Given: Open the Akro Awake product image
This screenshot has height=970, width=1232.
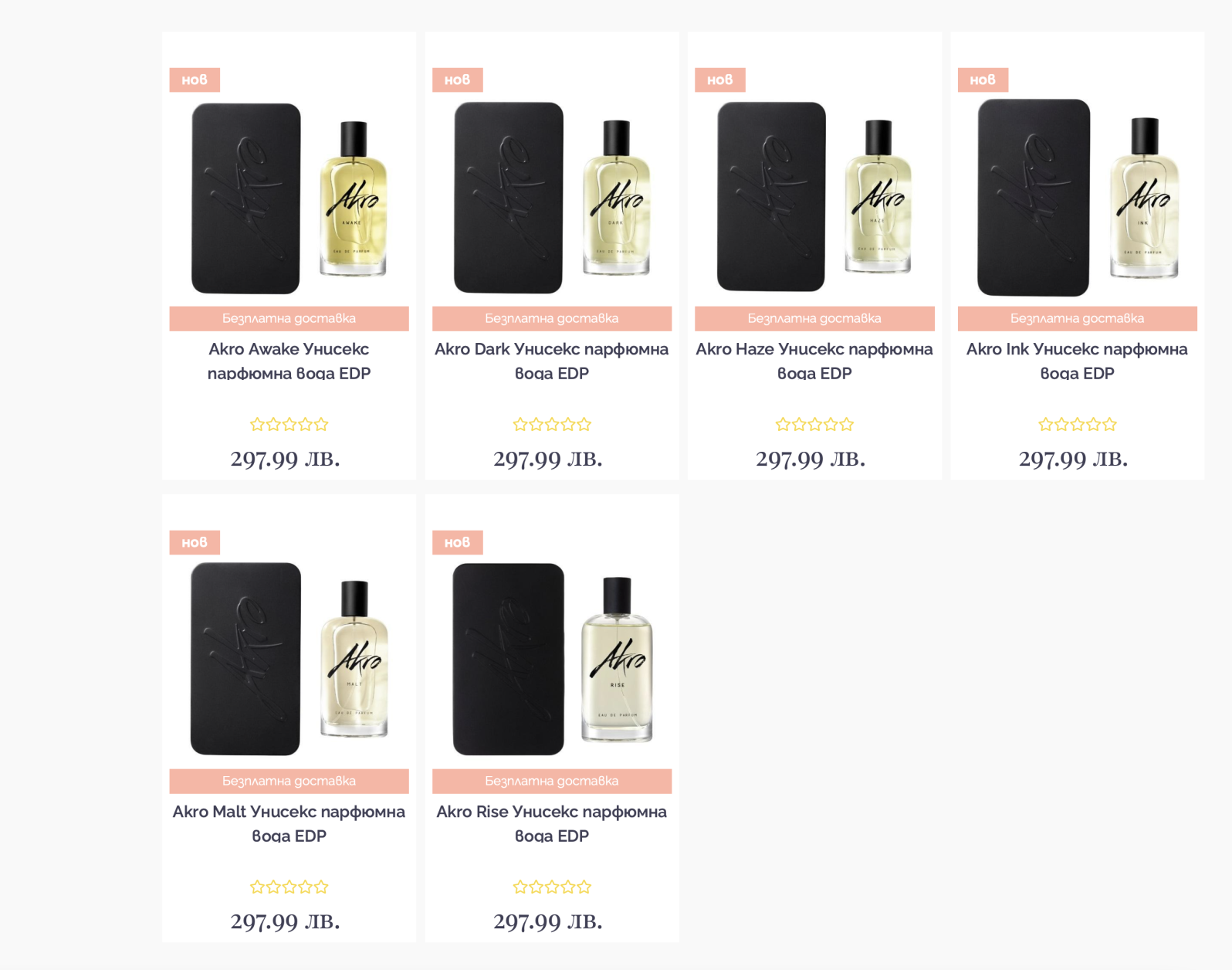Looking at the screenshot, I should [x=289, y=198].
